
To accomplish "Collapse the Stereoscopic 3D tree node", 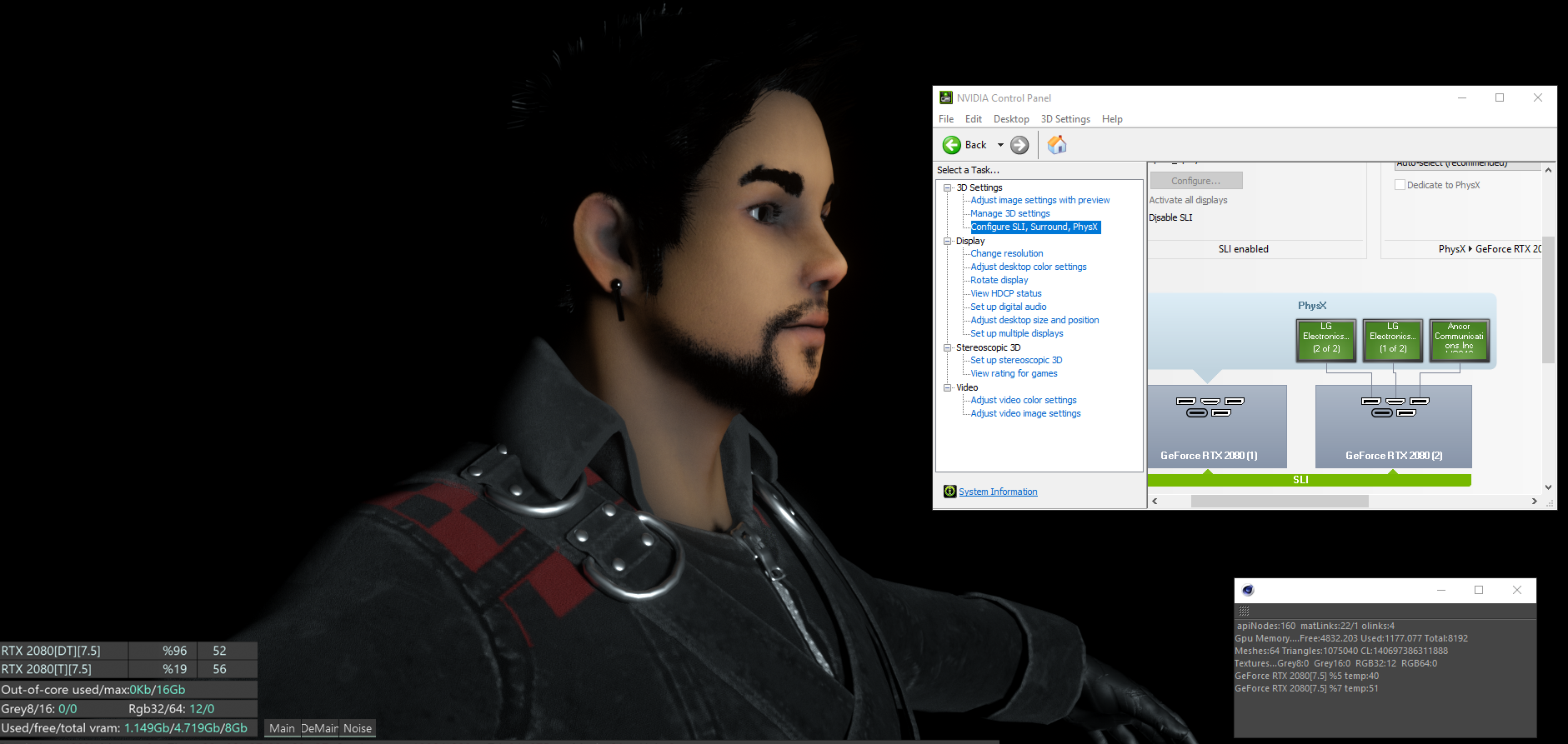I will pyautogui.click(x=948, y=348).
